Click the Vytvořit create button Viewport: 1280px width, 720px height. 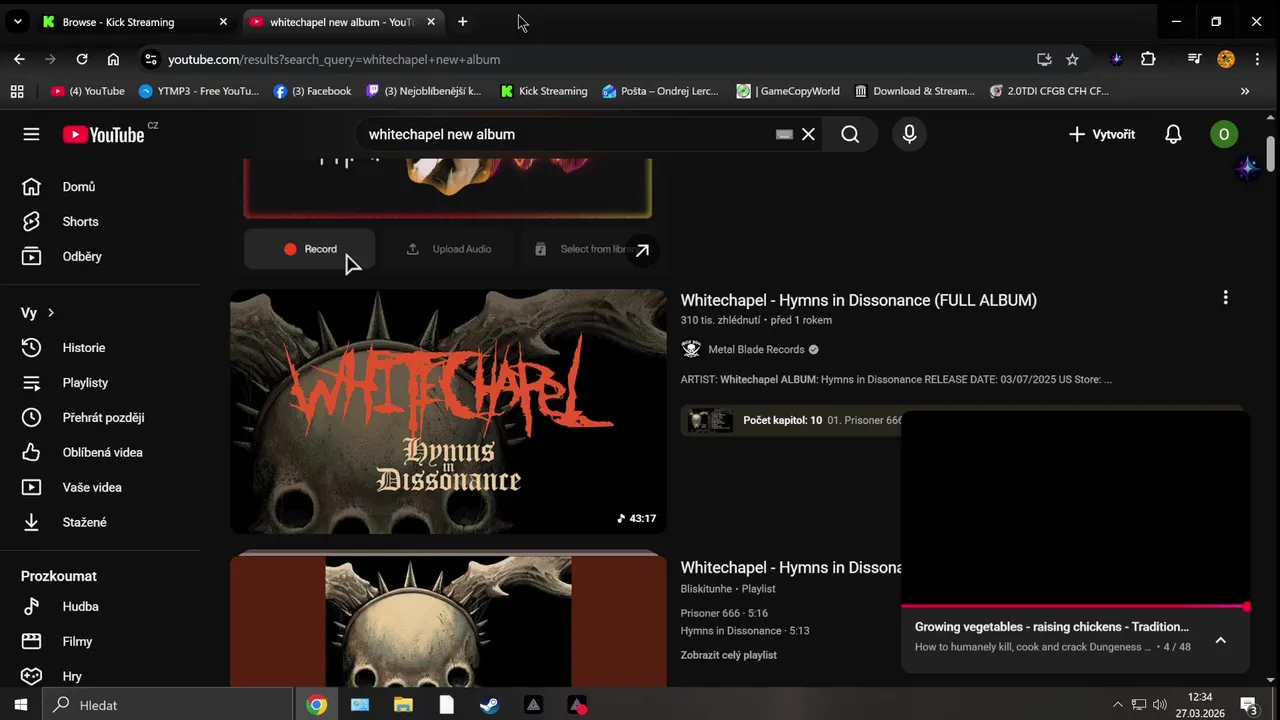pos(1101,134)
